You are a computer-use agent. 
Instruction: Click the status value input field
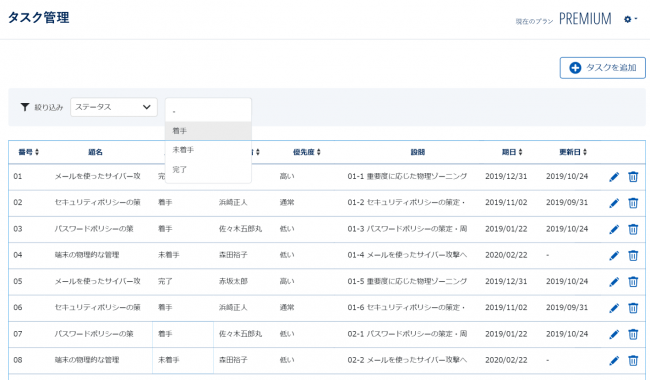[x=208, y=110]
